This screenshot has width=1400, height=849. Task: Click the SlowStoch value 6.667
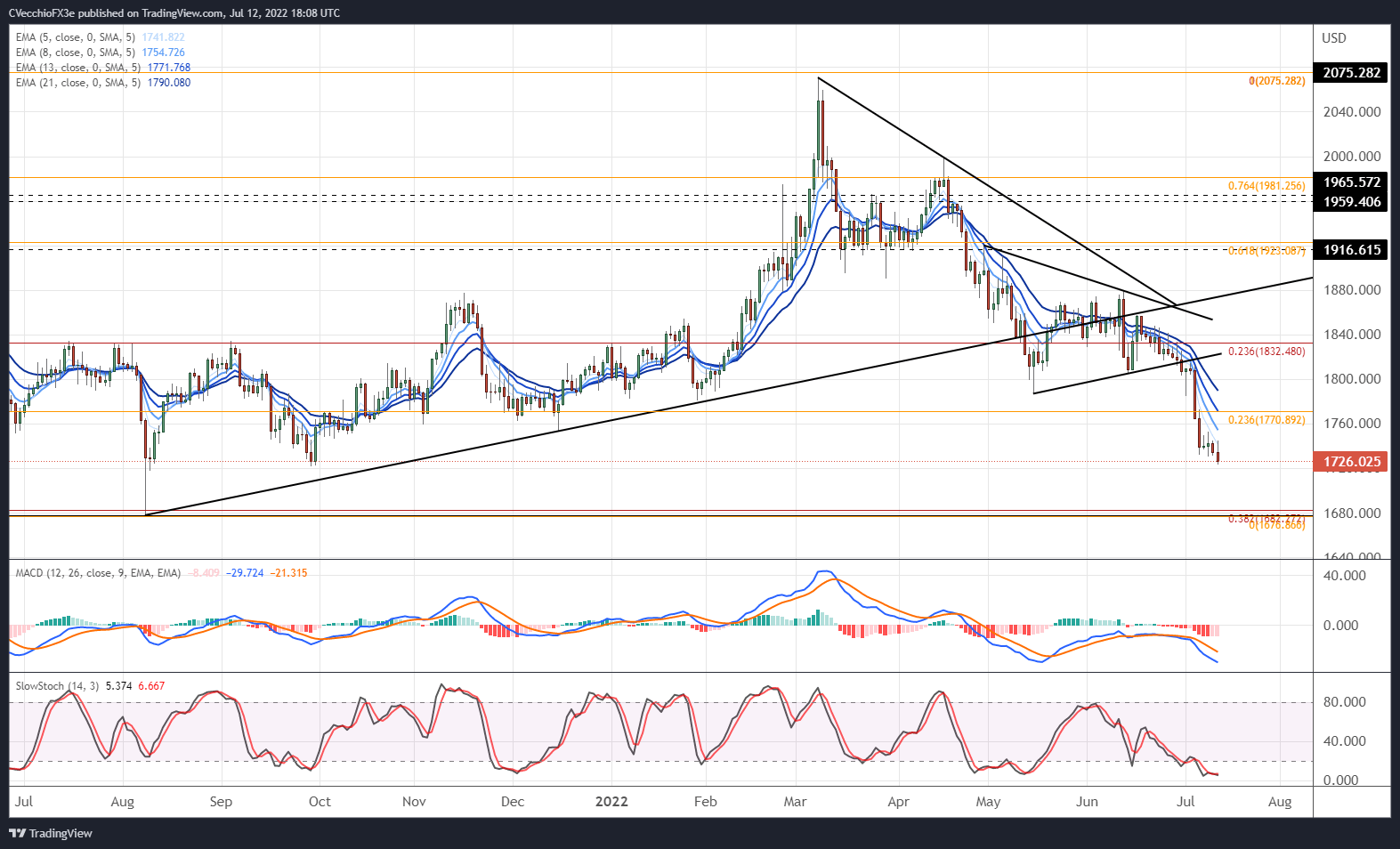[x=151, y=686]
